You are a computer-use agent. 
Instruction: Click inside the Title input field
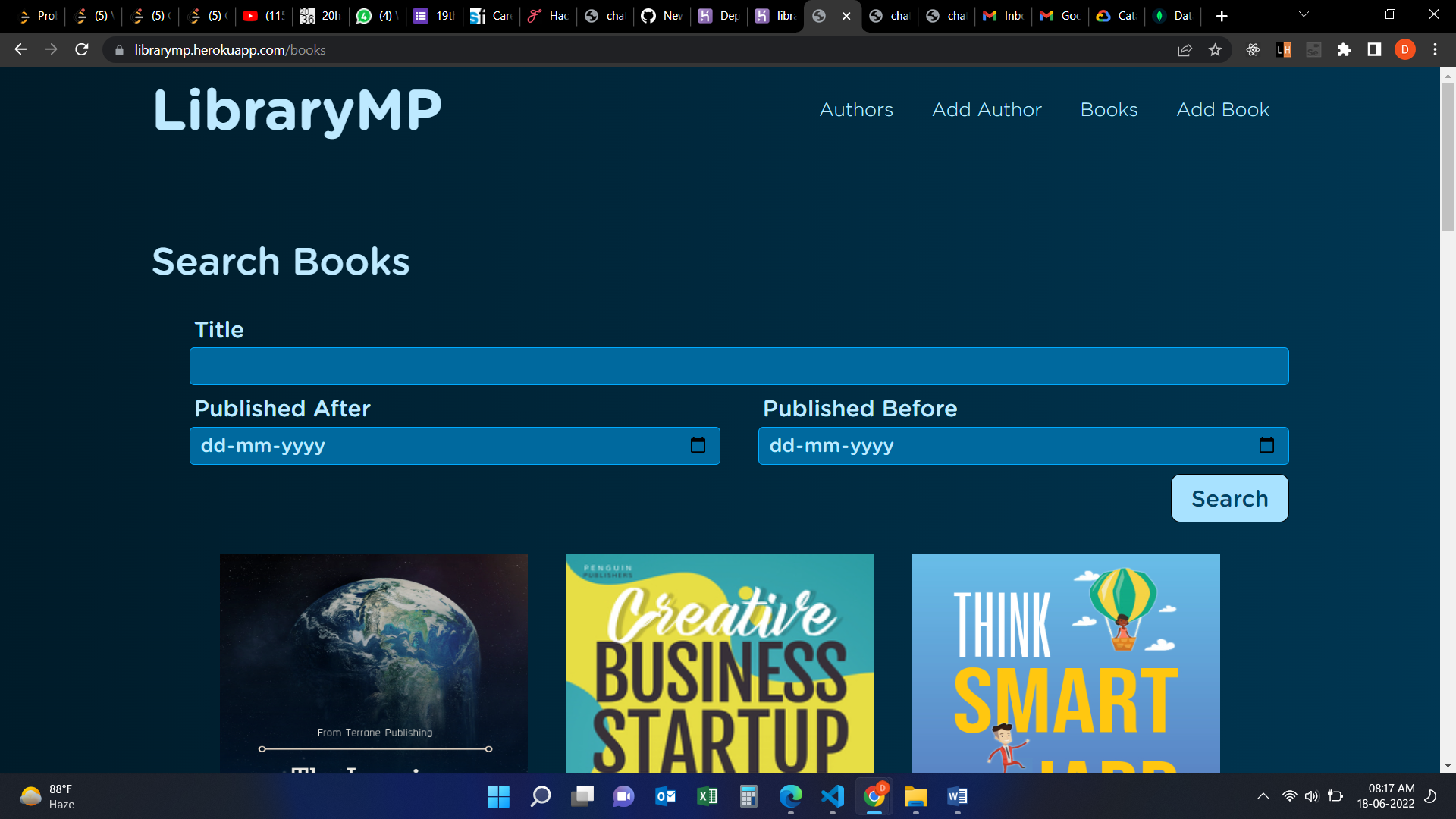pos(739,366)
